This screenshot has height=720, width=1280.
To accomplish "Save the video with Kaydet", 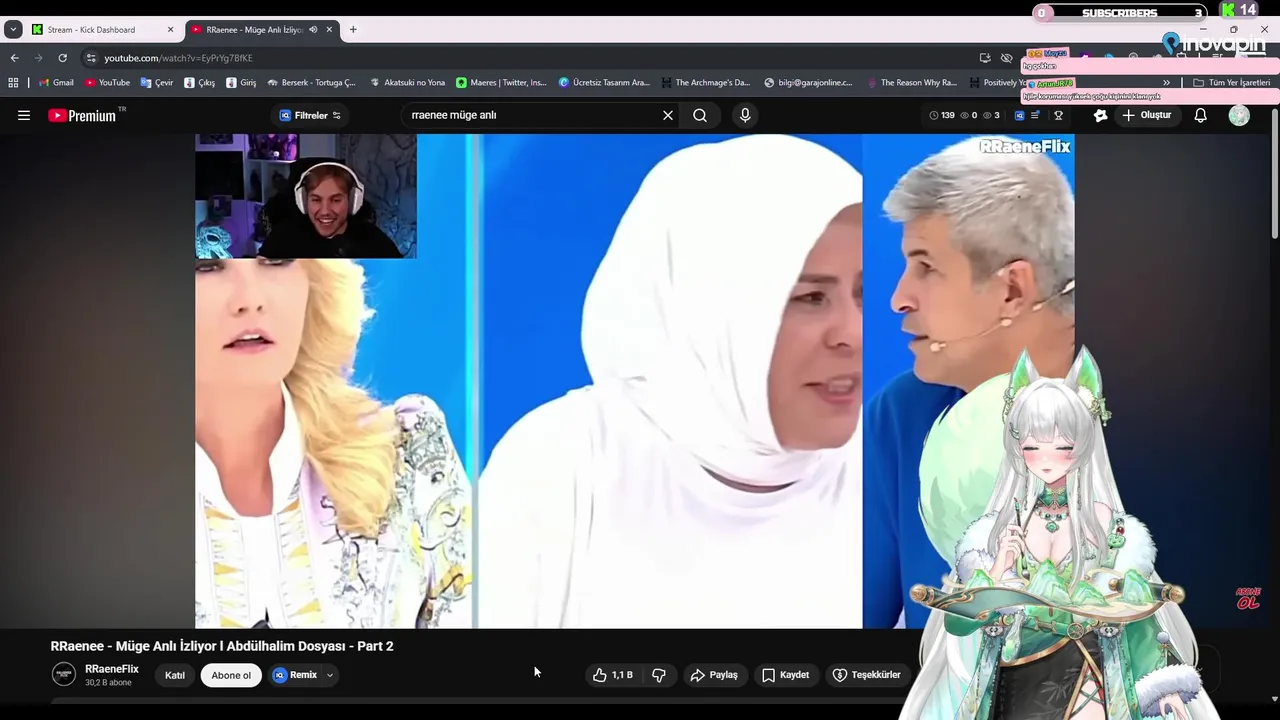I will [x=785, y=675].
